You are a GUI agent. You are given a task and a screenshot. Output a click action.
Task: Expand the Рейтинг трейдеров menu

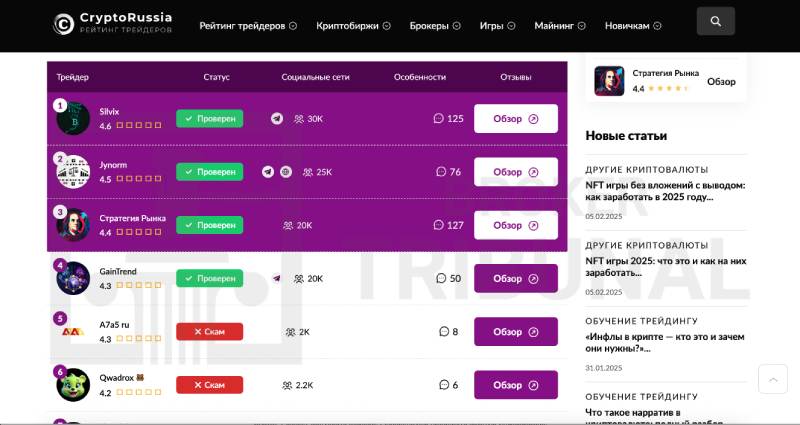248,25
